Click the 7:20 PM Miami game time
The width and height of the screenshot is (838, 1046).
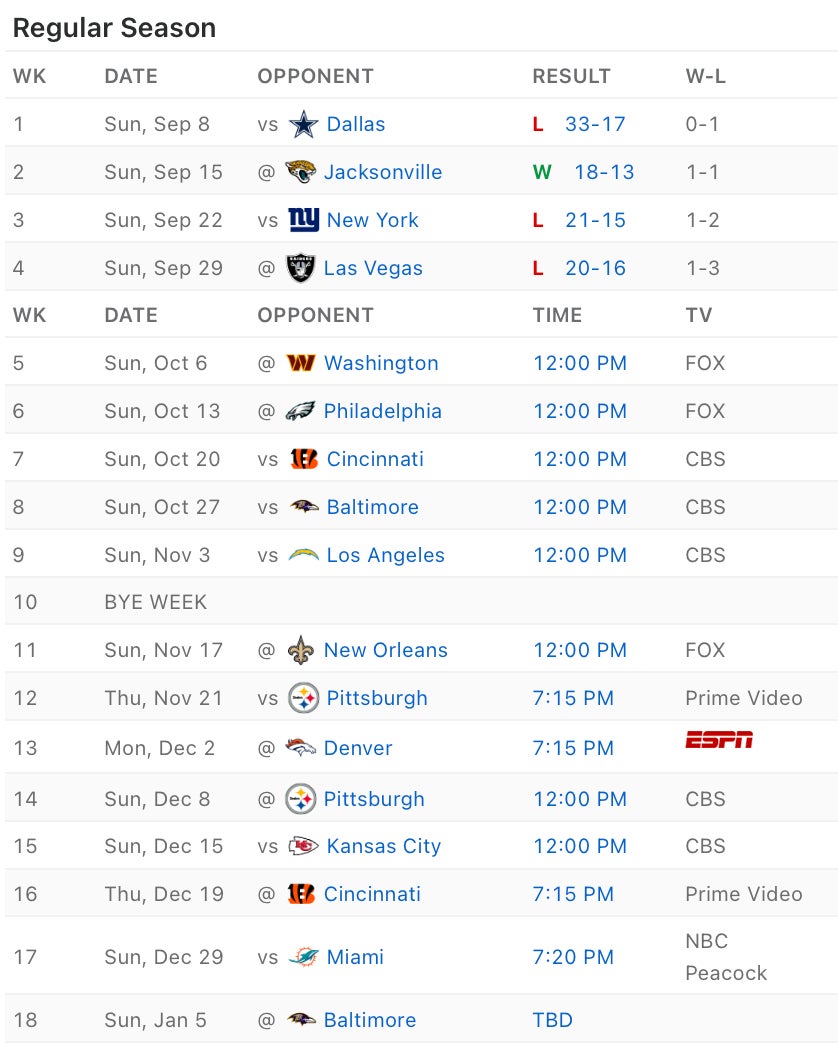[573, 957]
